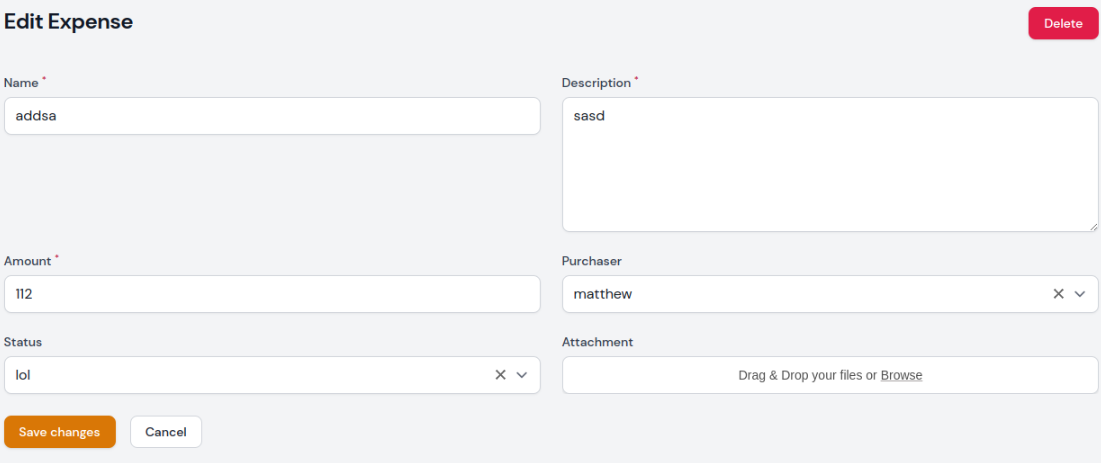Click the Name field label
Viewport: 1101px width, 463px height.
(x=21, y=83)
